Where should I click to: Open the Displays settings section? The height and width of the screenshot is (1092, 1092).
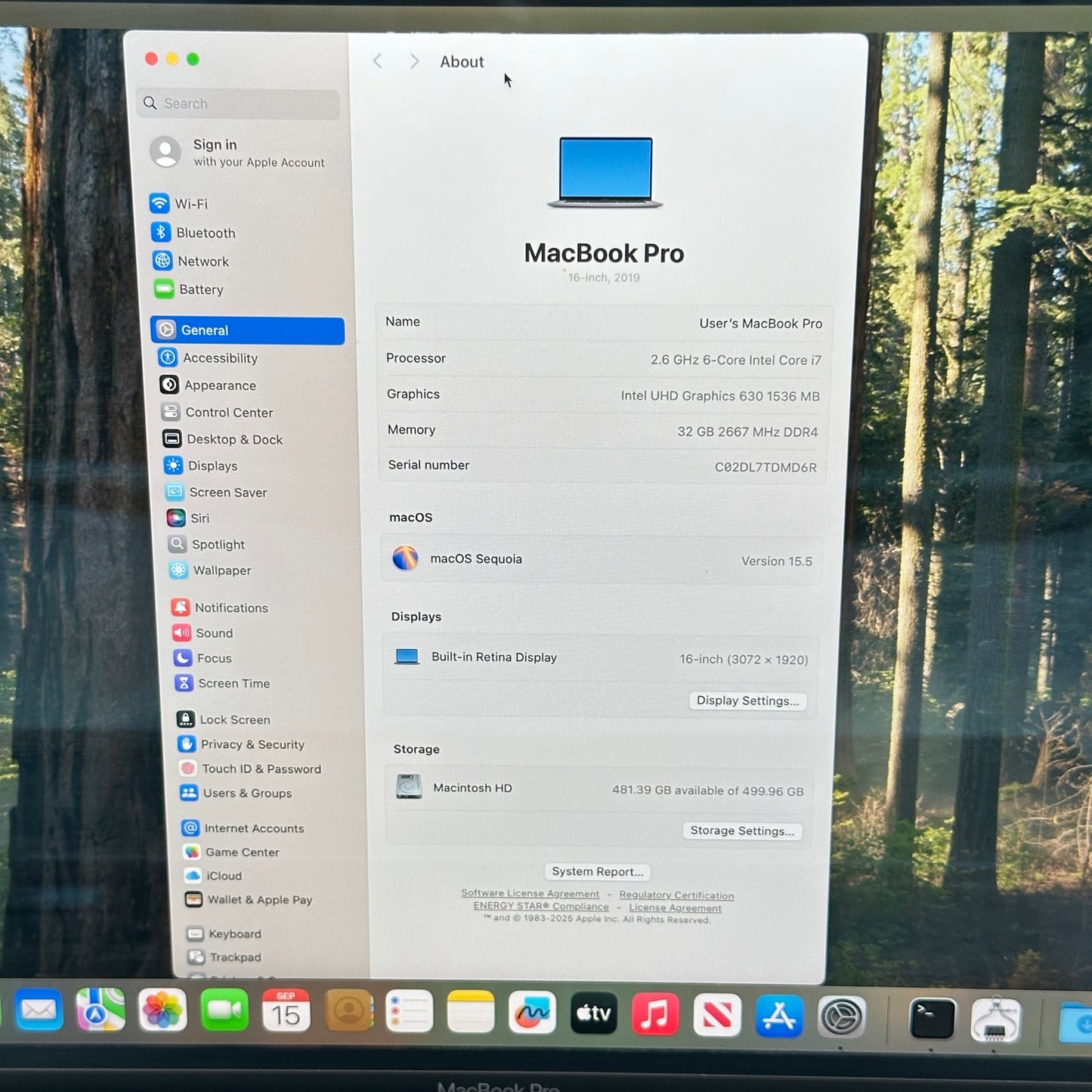[x=212, y=466]
